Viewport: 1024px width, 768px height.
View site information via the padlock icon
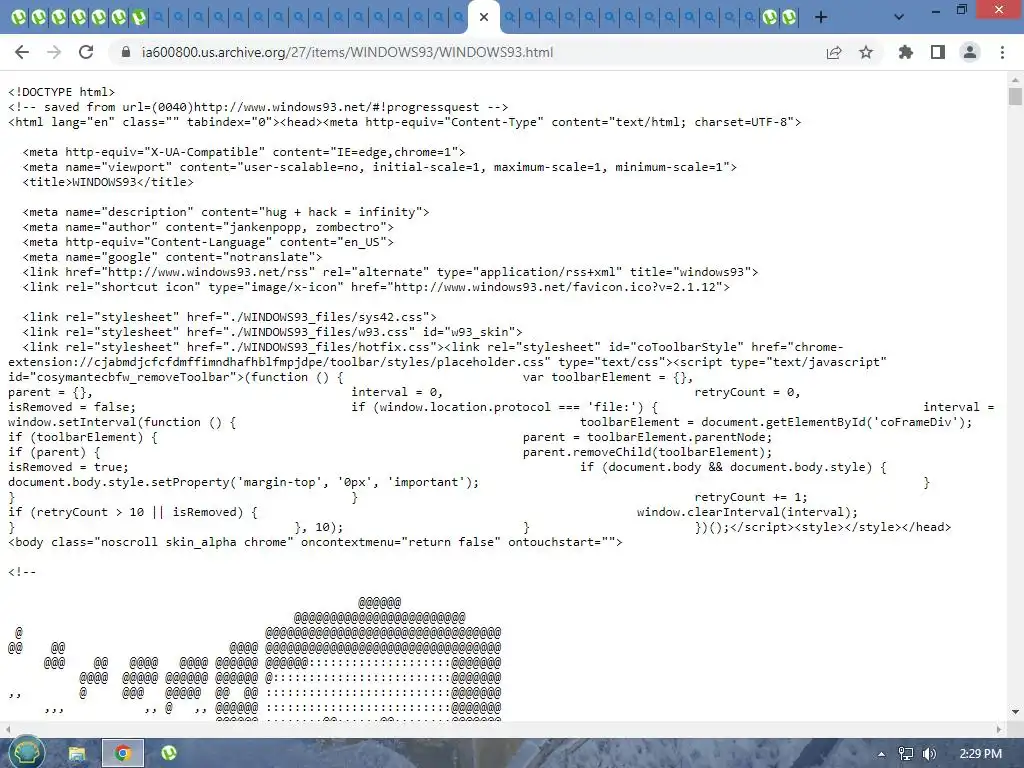click(x=126, y=52)
